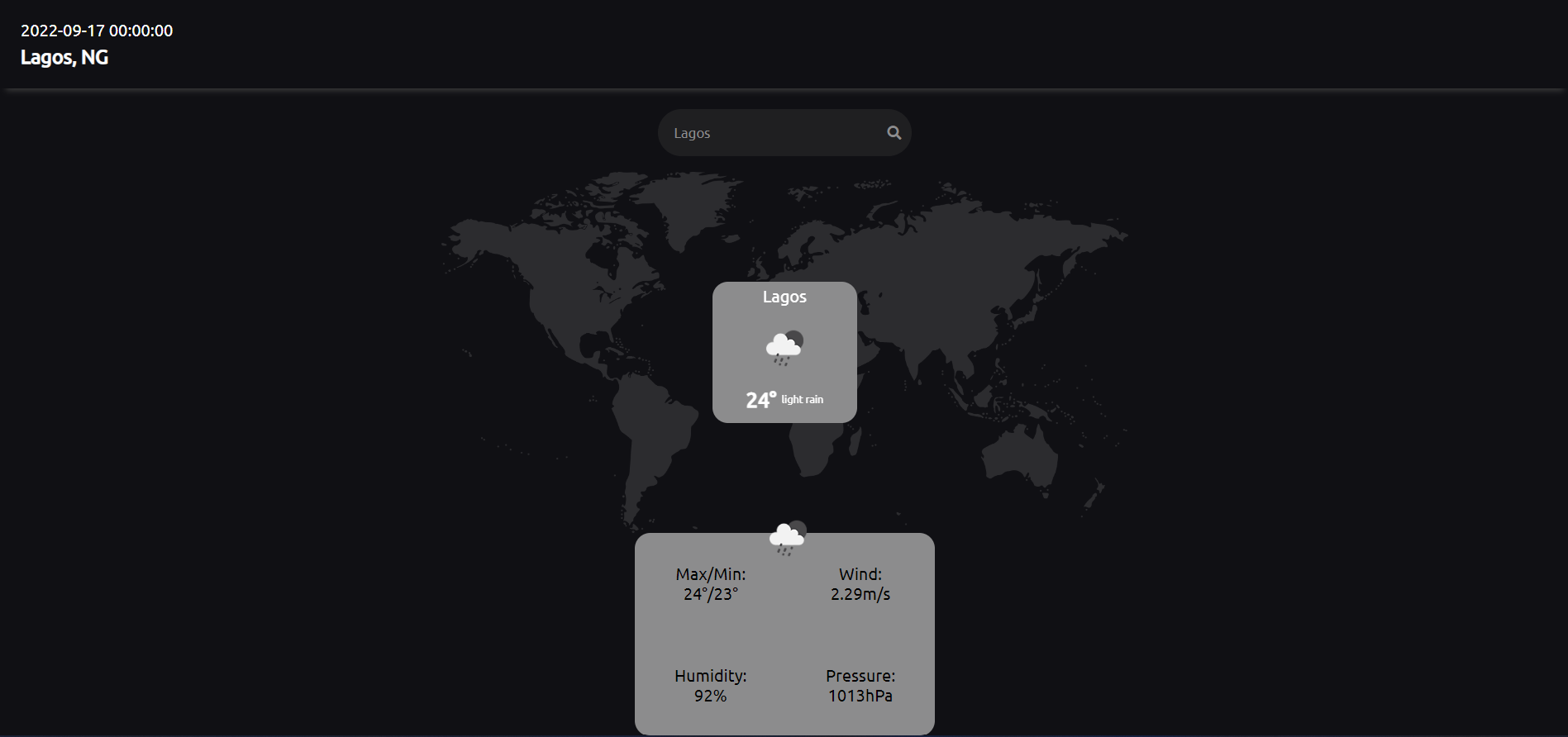The width and height of the screenshot is (1568, 737).
Task: Click the rain cloud icon in Lagos card
Action: 784,347
